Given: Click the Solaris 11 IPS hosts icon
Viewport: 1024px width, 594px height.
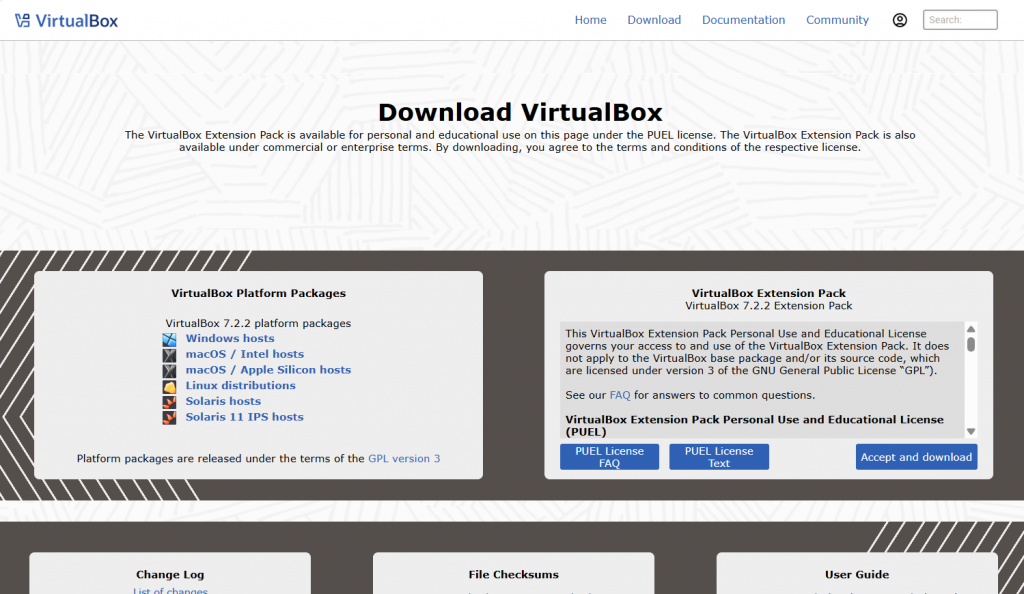Looking at the screenshot, I should coord(169,418).
